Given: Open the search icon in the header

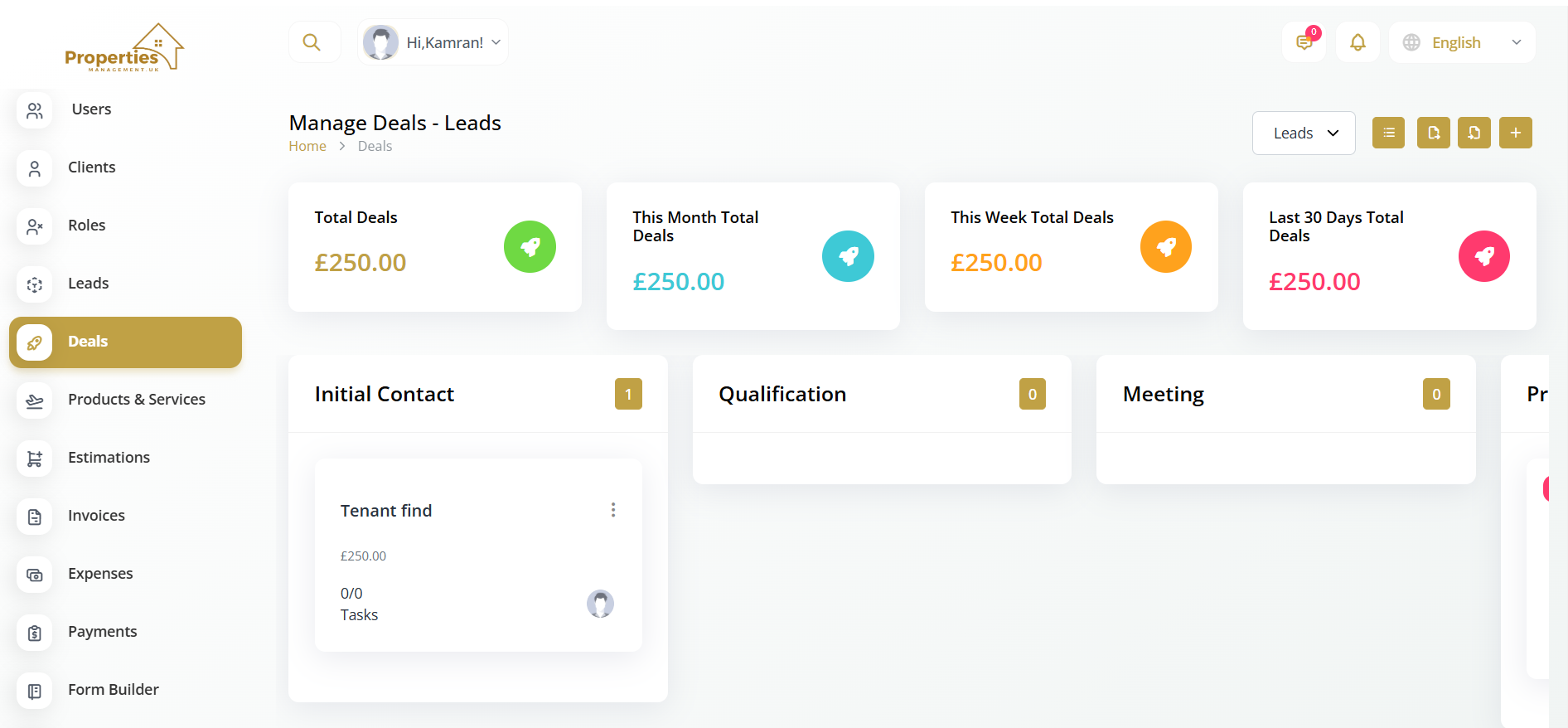Looking at the screenshot, I should click(x=312, y=42).
